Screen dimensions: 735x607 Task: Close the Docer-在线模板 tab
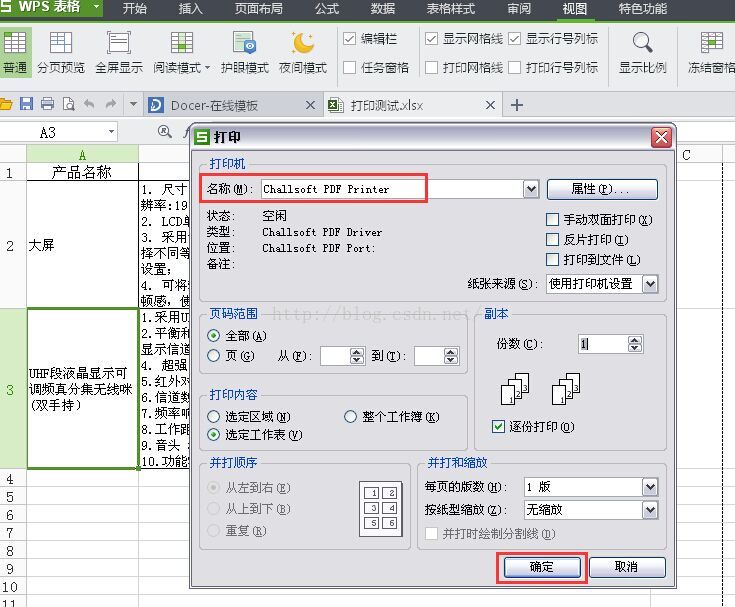pos(310,105)
